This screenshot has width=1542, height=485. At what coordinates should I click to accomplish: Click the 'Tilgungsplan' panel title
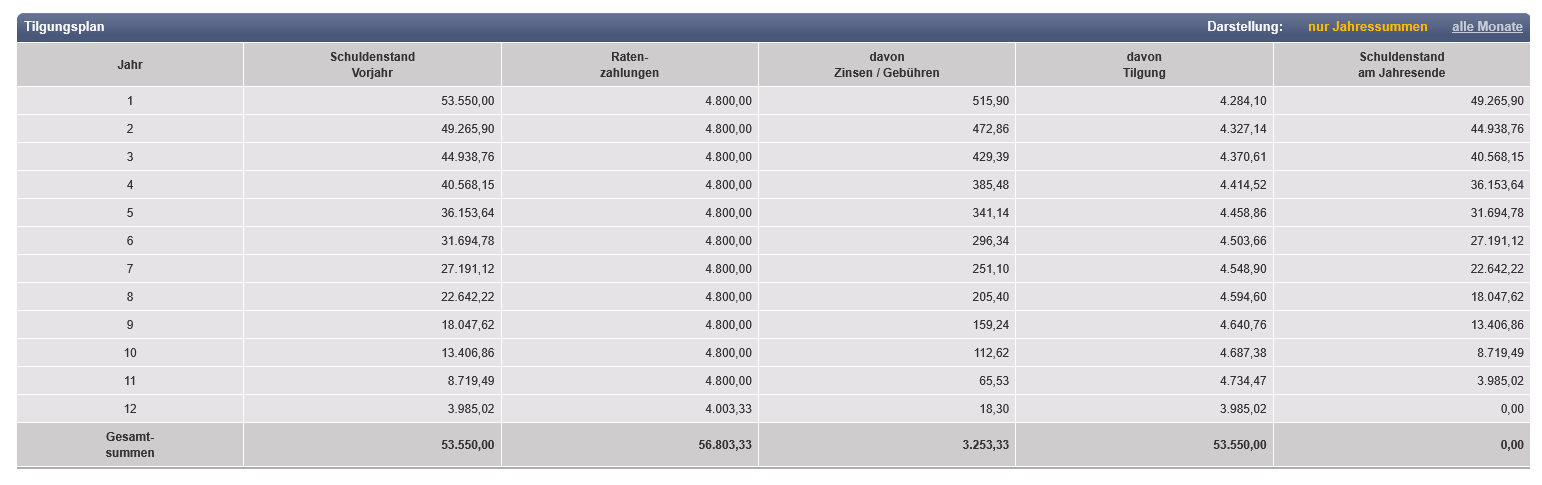pos(65,27)
